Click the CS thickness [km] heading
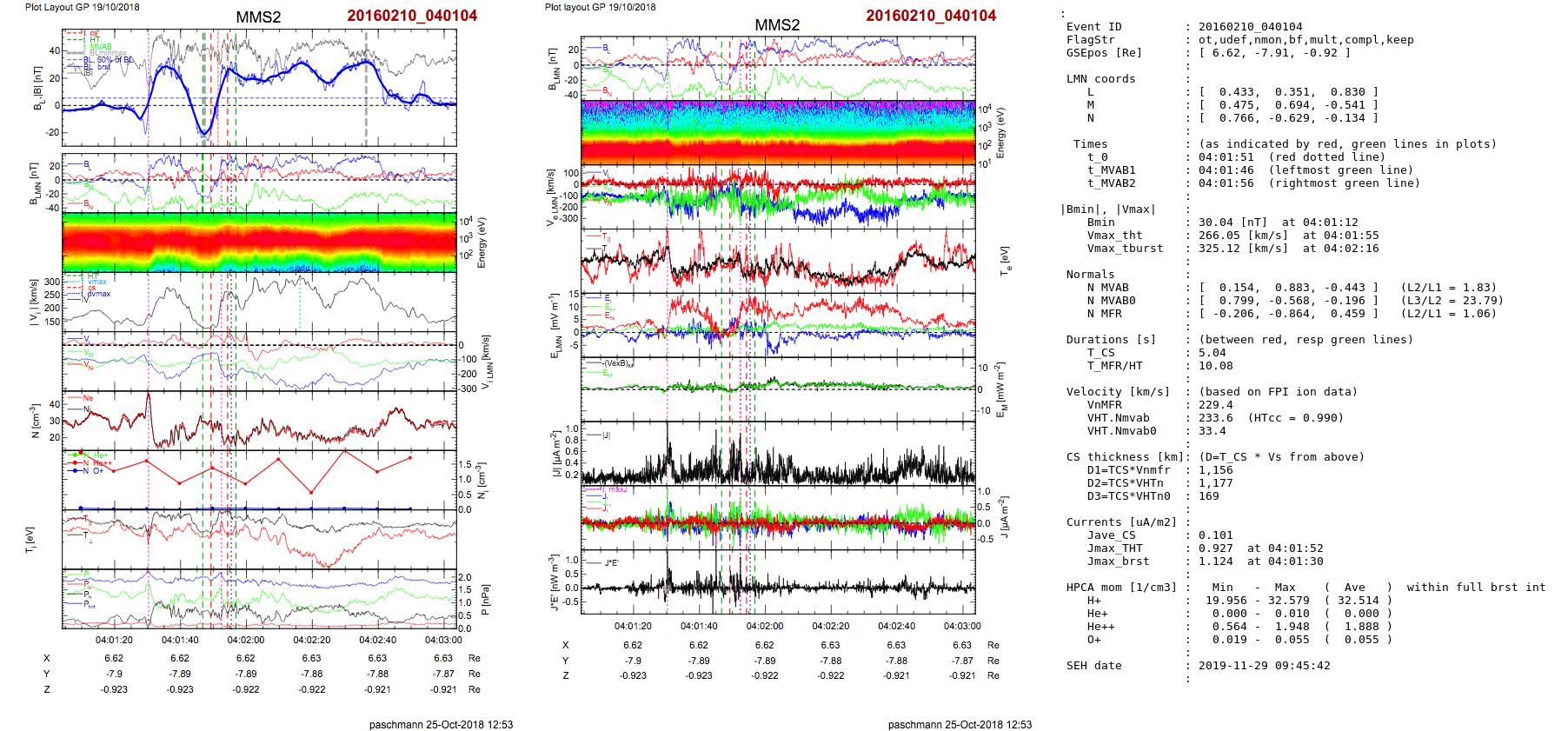1568x731 pixels. coord(1124,457)
